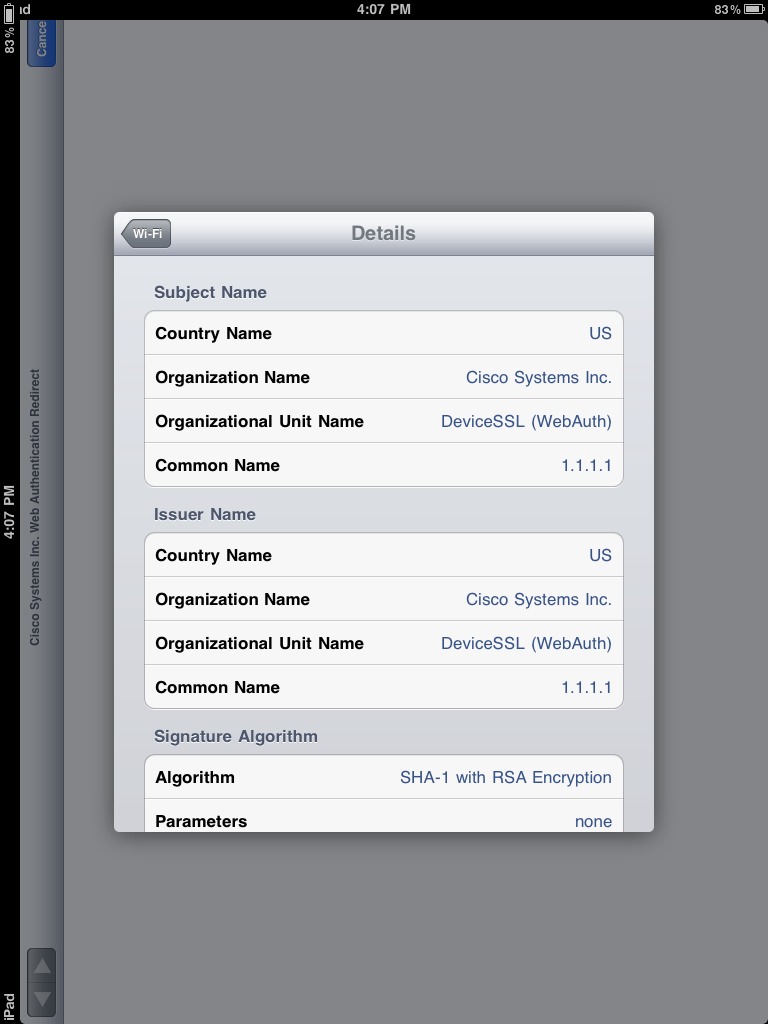
Task: Select Subject Common Name row
Action: (x=384, y=465)
